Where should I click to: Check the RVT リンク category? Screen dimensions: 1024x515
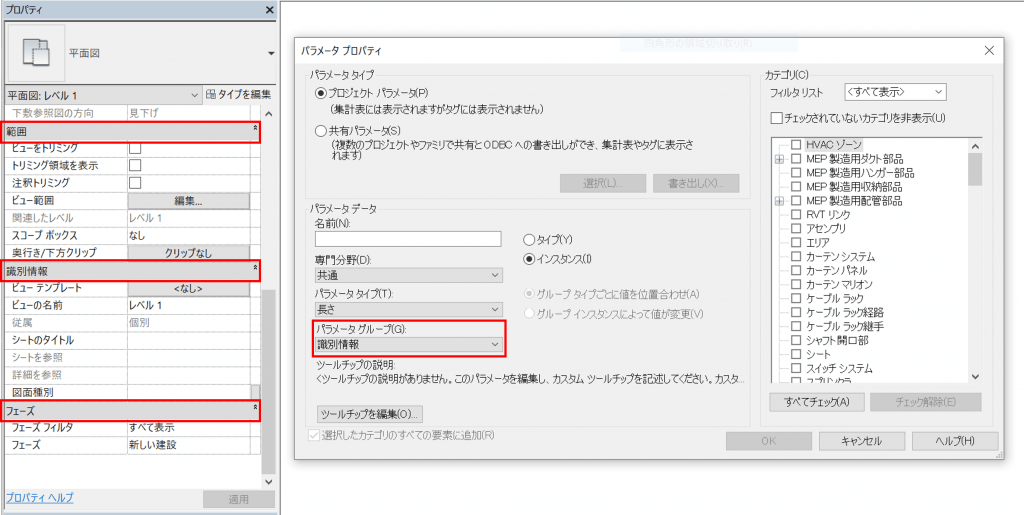click(x=795, y=215)
